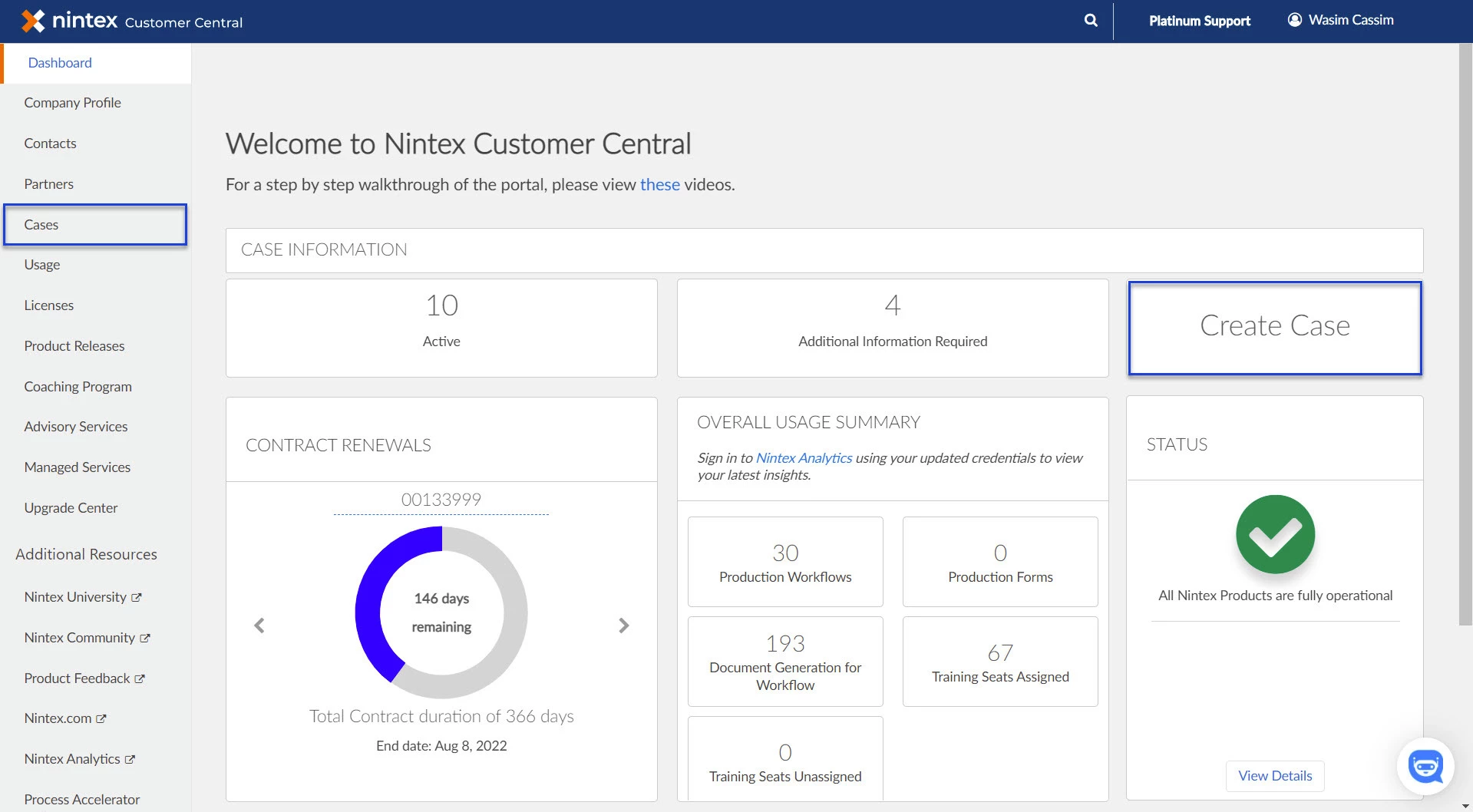Image resolution: width=1473 pixels, height=812 pixels.
Task: Click the Nintex logo icon
Action: click(x=32, y=20)
